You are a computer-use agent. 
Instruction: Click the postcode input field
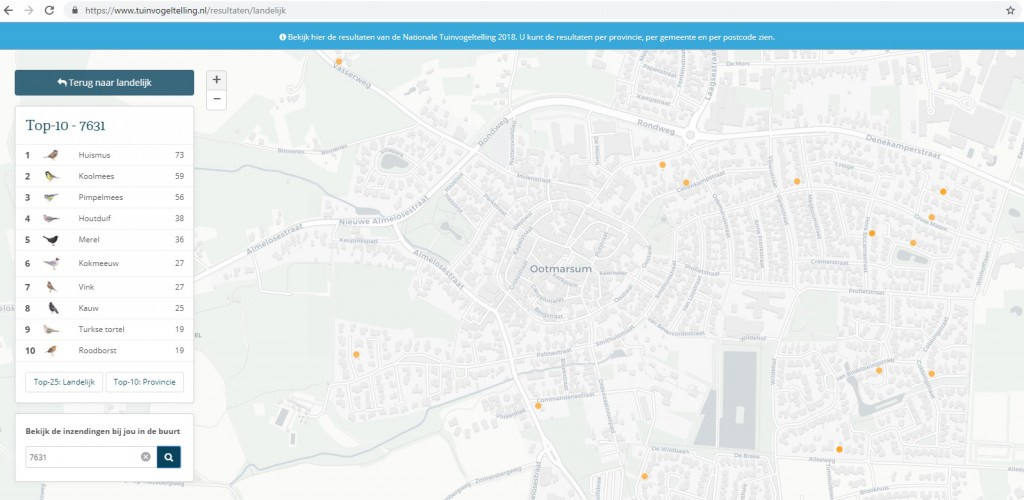pos(82,457)
